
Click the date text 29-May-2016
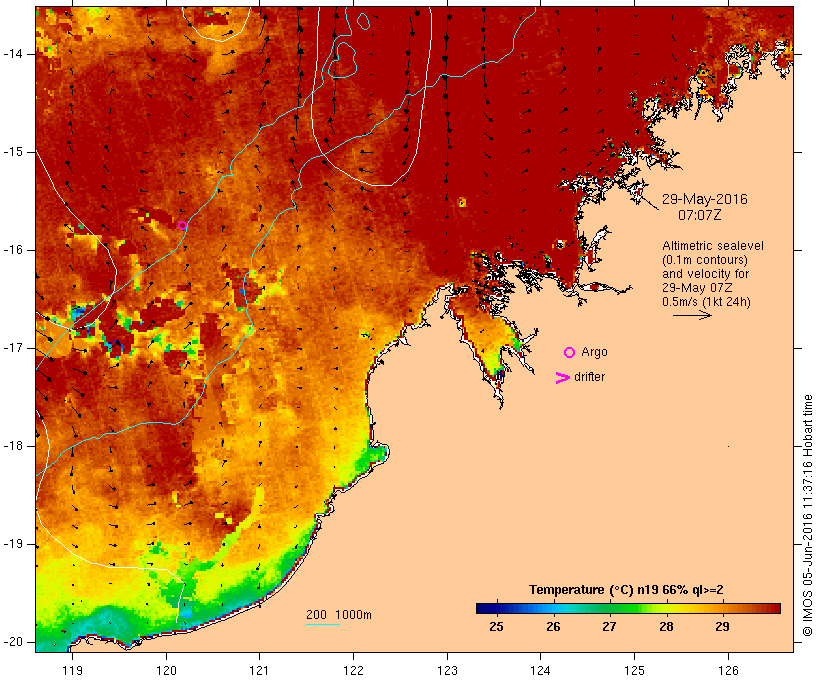704,199
